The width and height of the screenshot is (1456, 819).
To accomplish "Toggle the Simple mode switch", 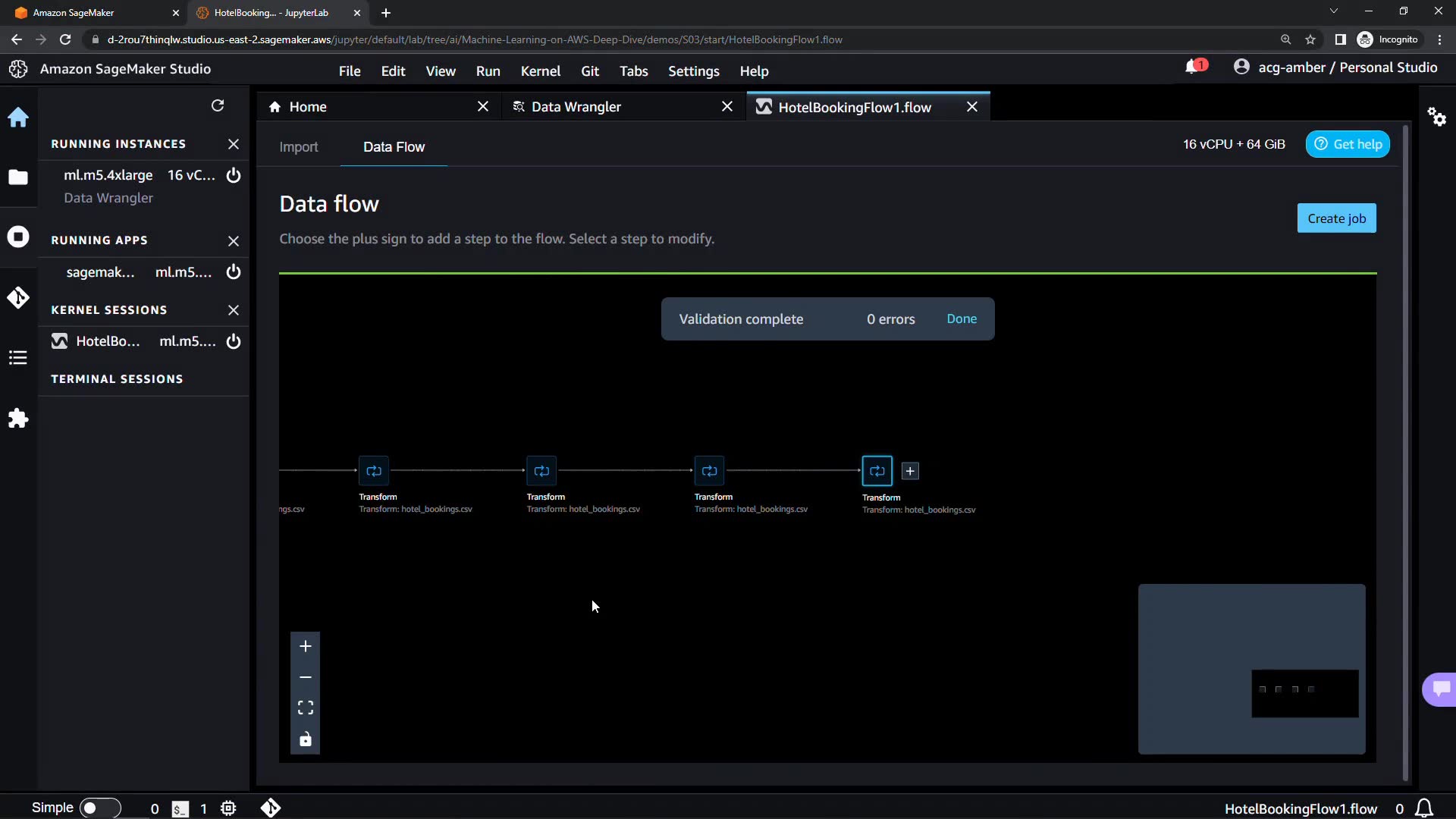I will [100, 808].
